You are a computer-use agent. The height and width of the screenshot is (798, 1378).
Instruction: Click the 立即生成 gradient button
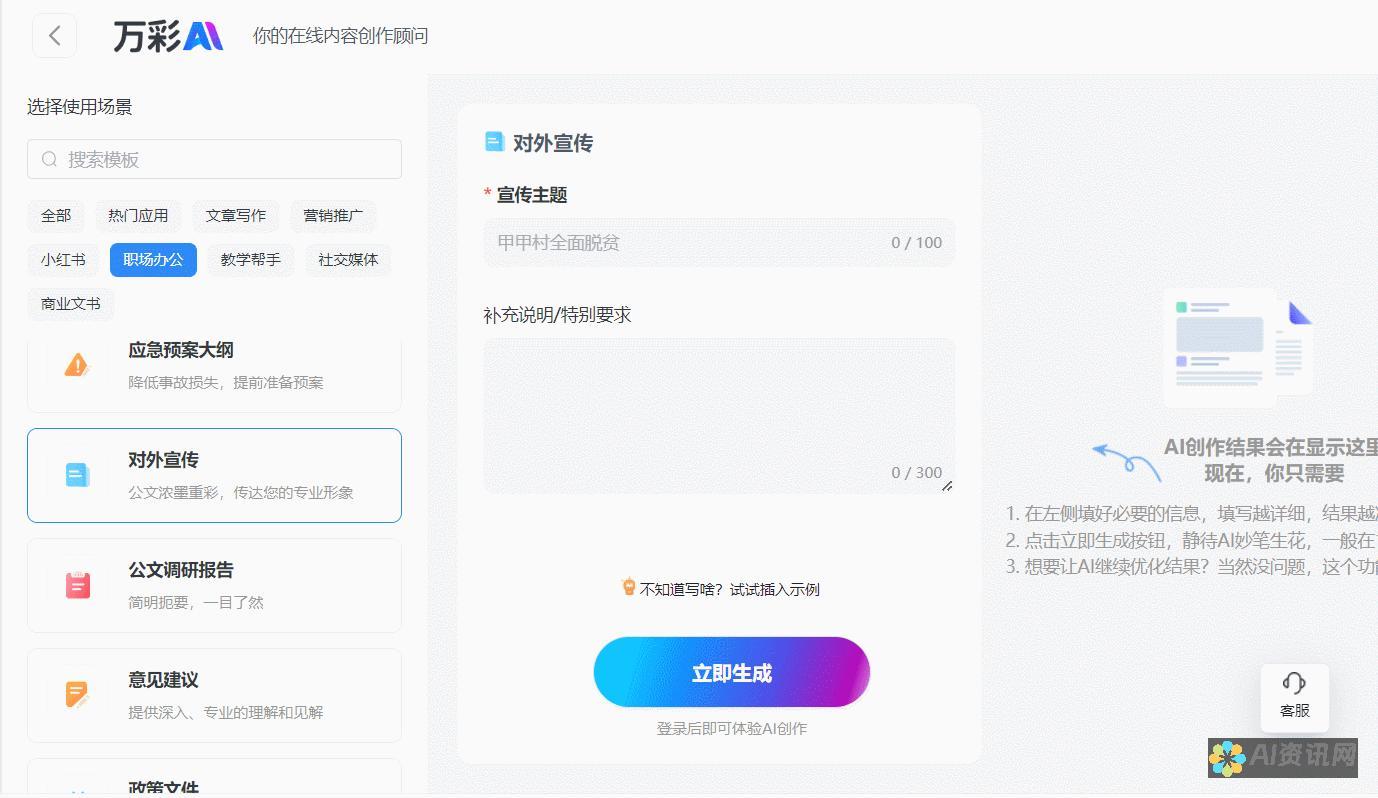(x=732, y=673)
